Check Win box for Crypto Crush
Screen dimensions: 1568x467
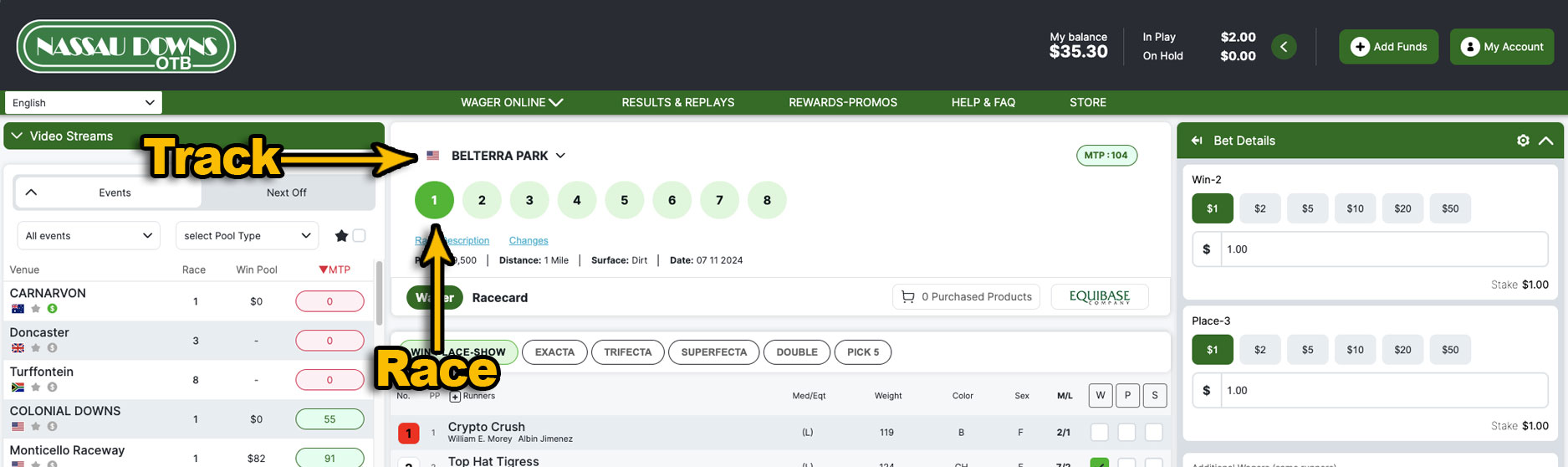tap(1100, 433)
